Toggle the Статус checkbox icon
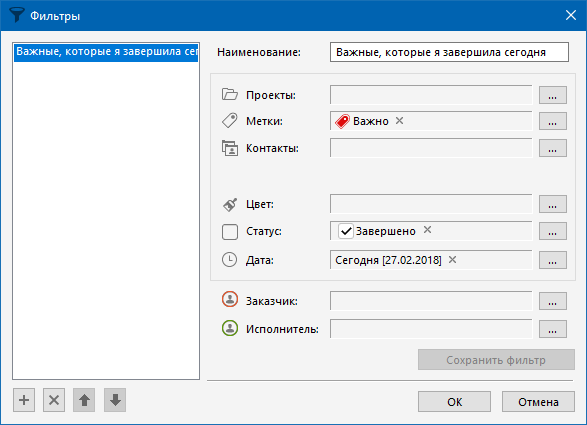This screenshot has width=587, height=425. click(x=230, y=232)
